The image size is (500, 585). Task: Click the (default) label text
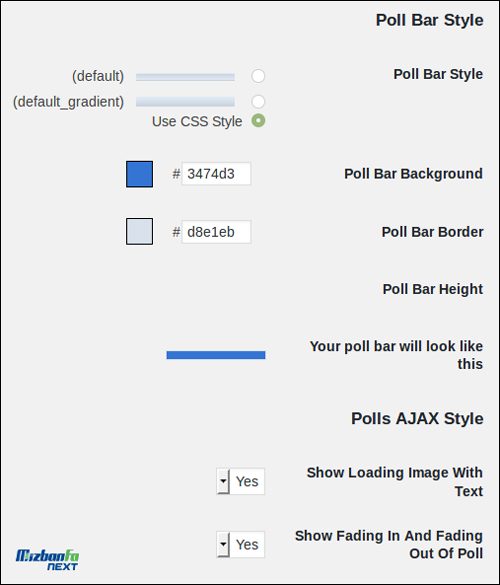[98, 76]
